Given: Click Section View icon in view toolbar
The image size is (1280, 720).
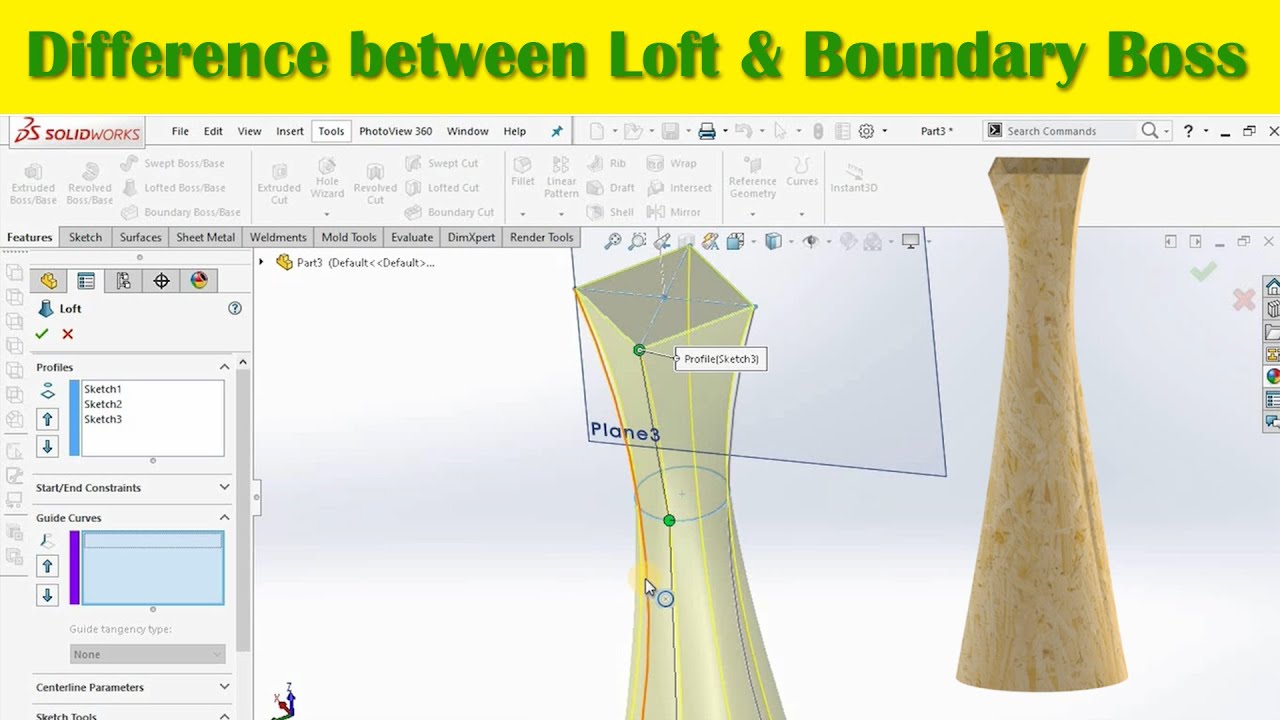Looking at the screenshot, I should (x=686, y=241).
